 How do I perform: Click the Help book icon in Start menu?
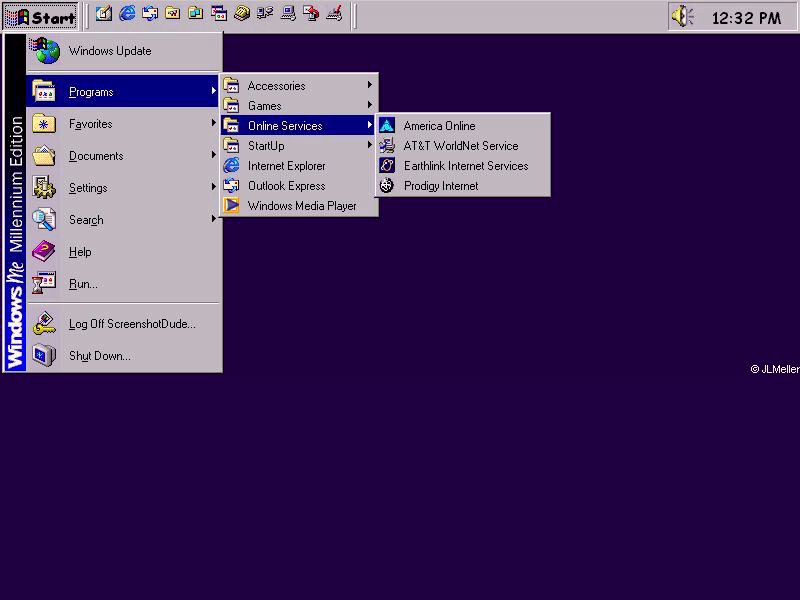44,252
